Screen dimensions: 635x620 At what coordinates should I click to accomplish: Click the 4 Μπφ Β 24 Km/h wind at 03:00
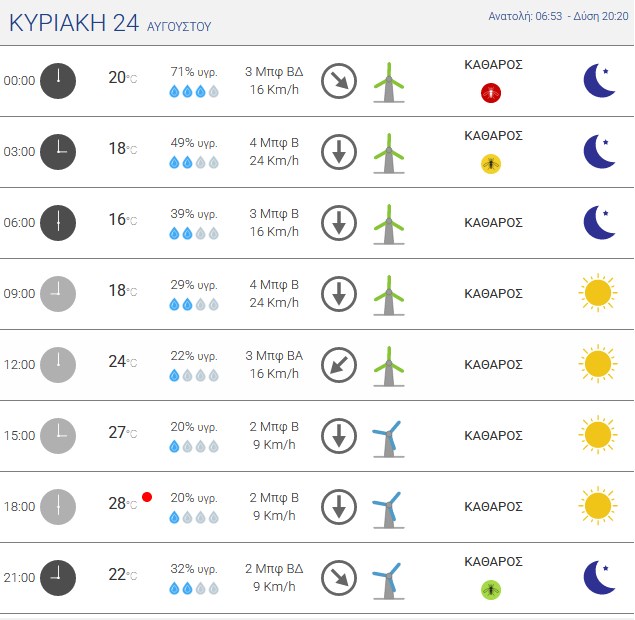[x=274, y=152]
